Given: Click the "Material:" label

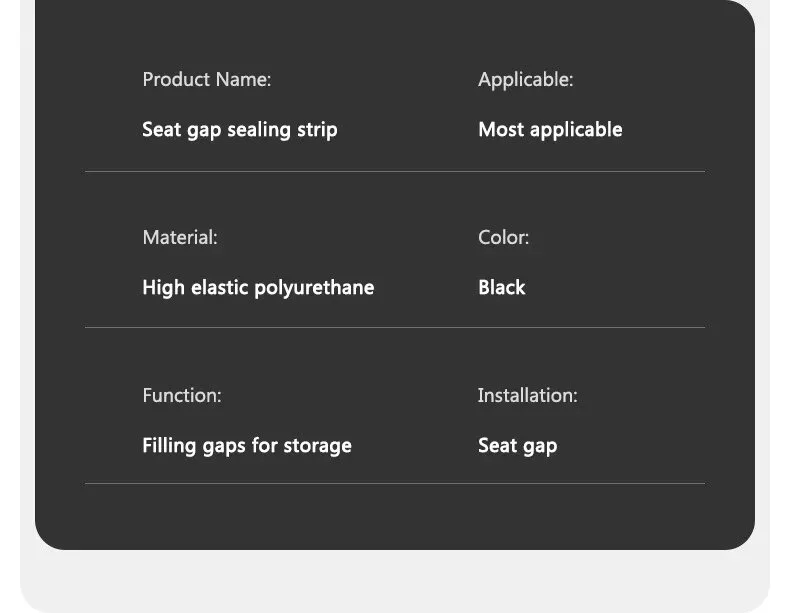Looking at the screenshot, I should point(180,237).
